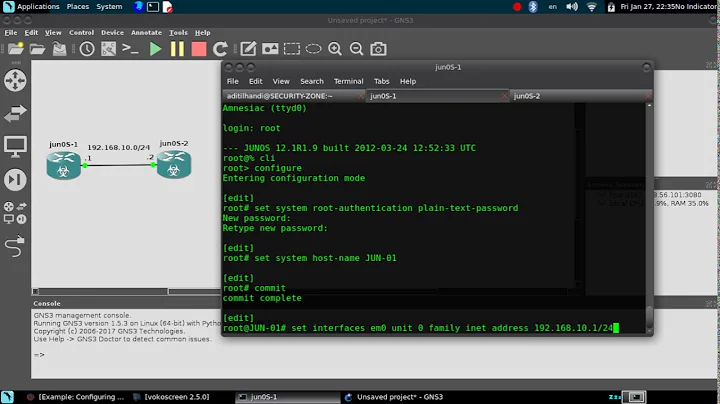Open the GNS3 View menu

[x=53, y=33]
